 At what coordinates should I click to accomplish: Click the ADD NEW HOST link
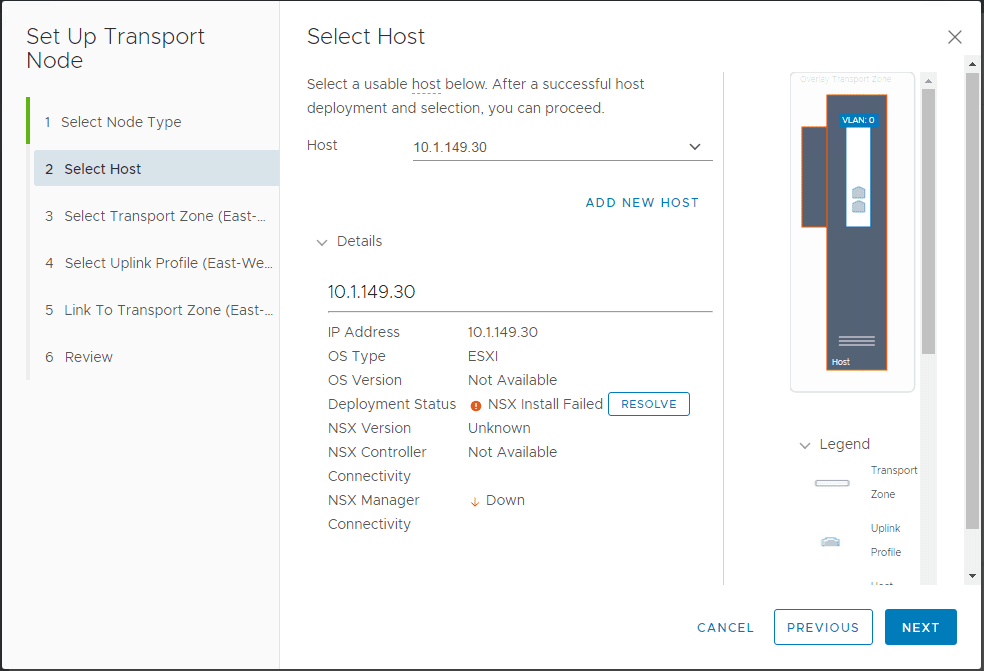click(x=642, y=202)
